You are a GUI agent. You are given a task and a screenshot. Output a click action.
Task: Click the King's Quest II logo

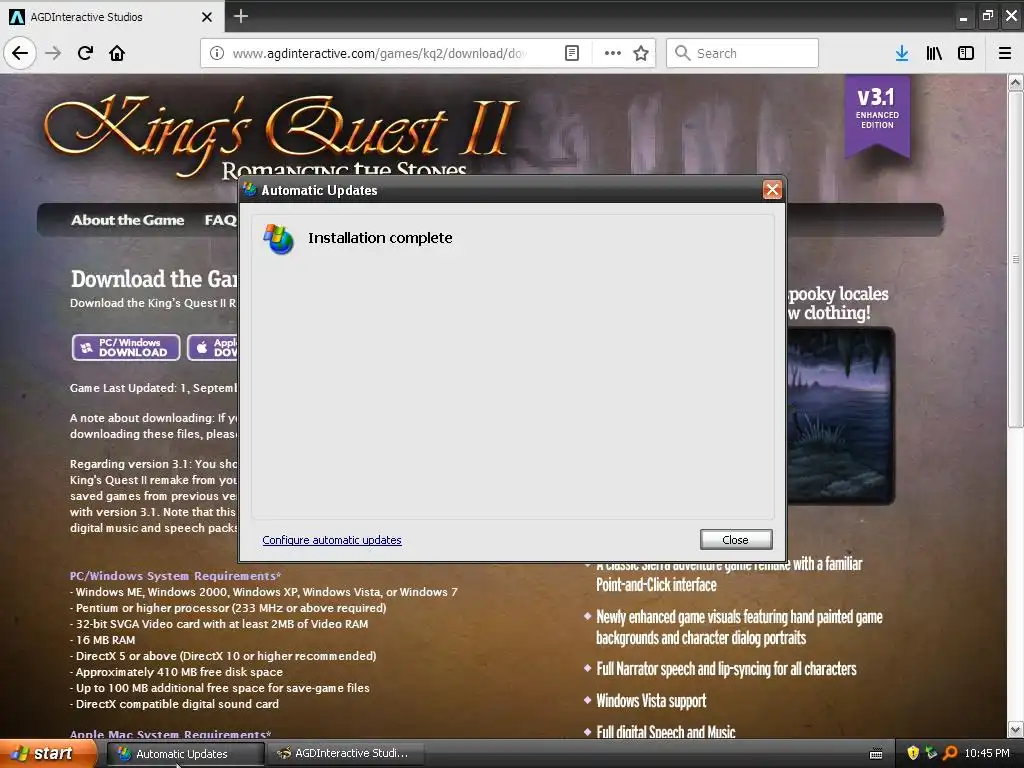tap(281, 134)
